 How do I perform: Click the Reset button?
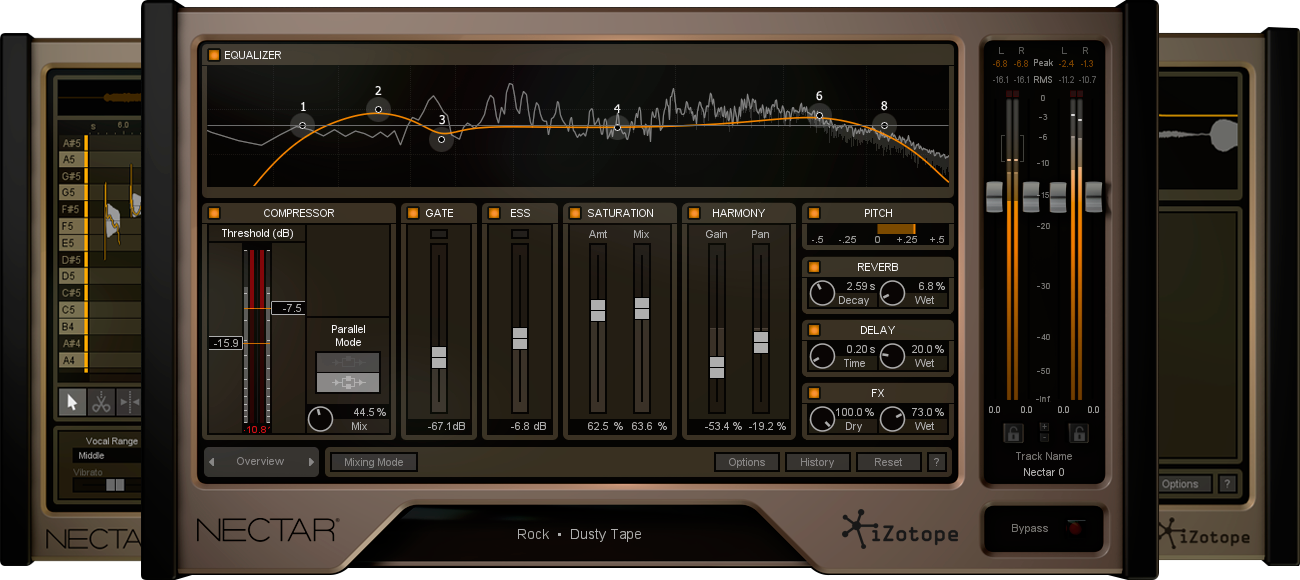point(888,462)
